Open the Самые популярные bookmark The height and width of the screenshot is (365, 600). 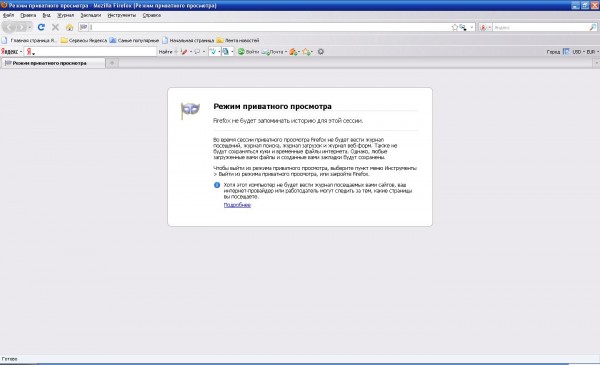pos(134,40)
